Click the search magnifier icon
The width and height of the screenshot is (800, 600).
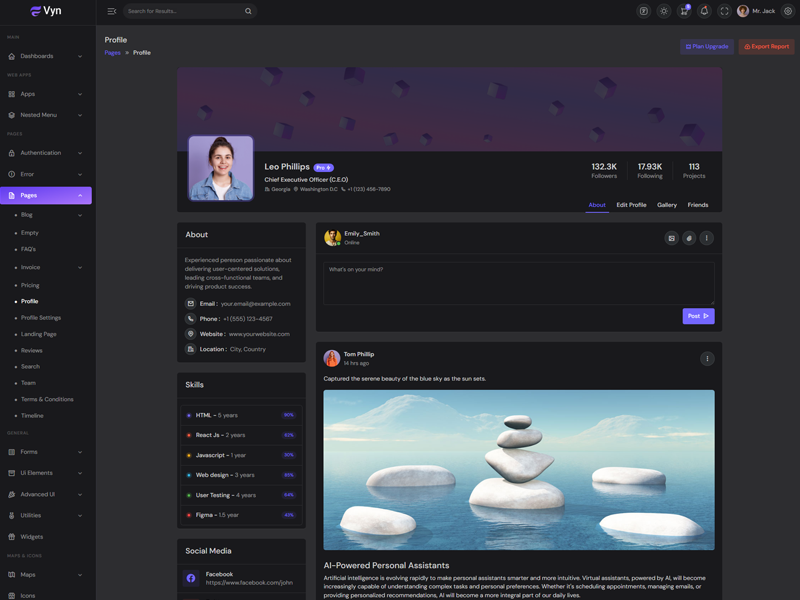click(248, 11)
